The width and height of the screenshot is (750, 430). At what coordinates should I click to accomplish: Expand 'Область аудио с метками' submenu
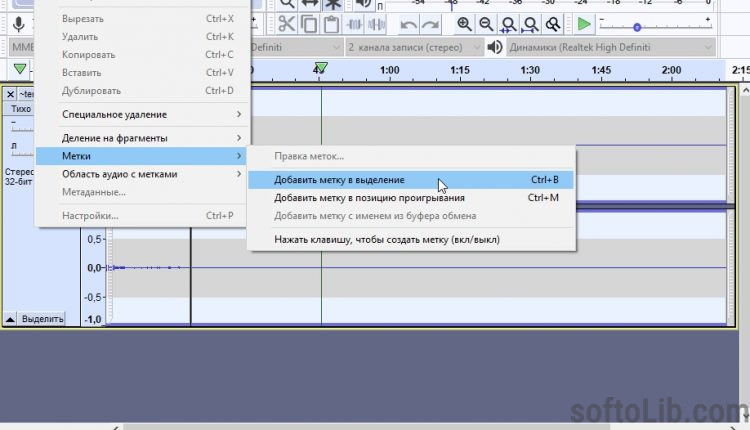[x=143, y=174]
